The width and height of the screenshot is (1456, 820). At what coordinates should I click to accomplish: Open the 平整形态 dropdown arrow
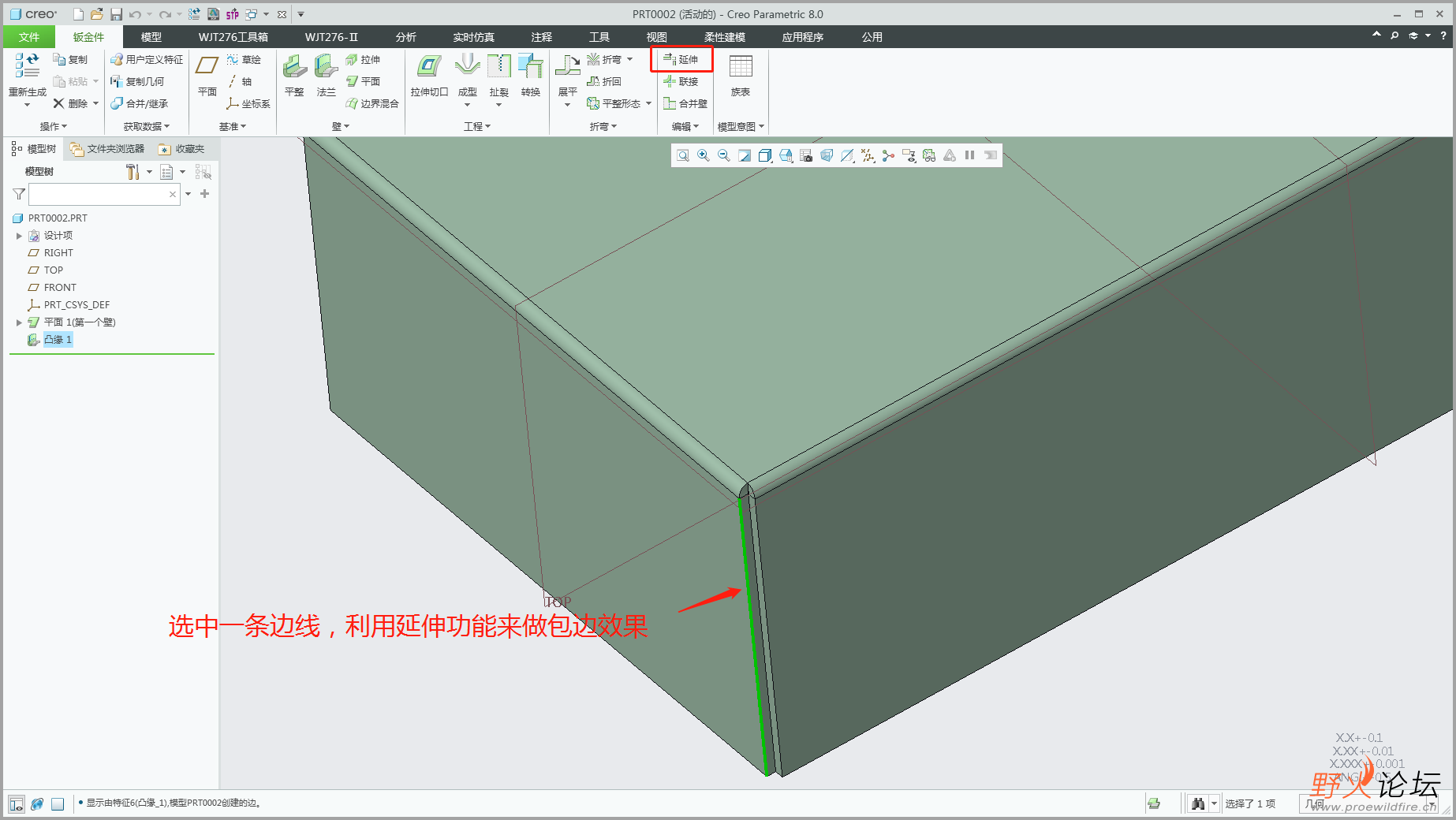tap(649, 103)
